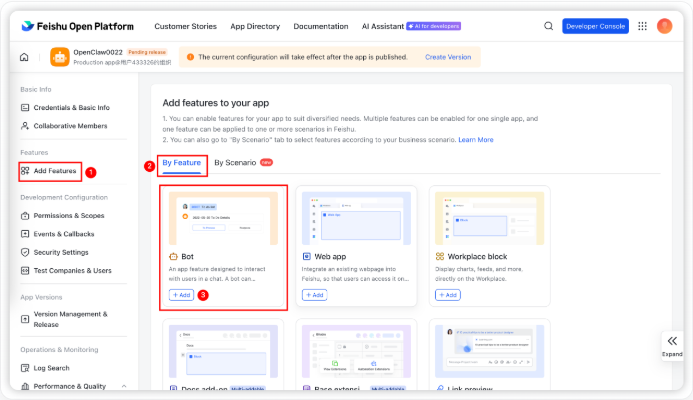
Task: Switch to the By Scenario tab
Action: tap(235, 163)
